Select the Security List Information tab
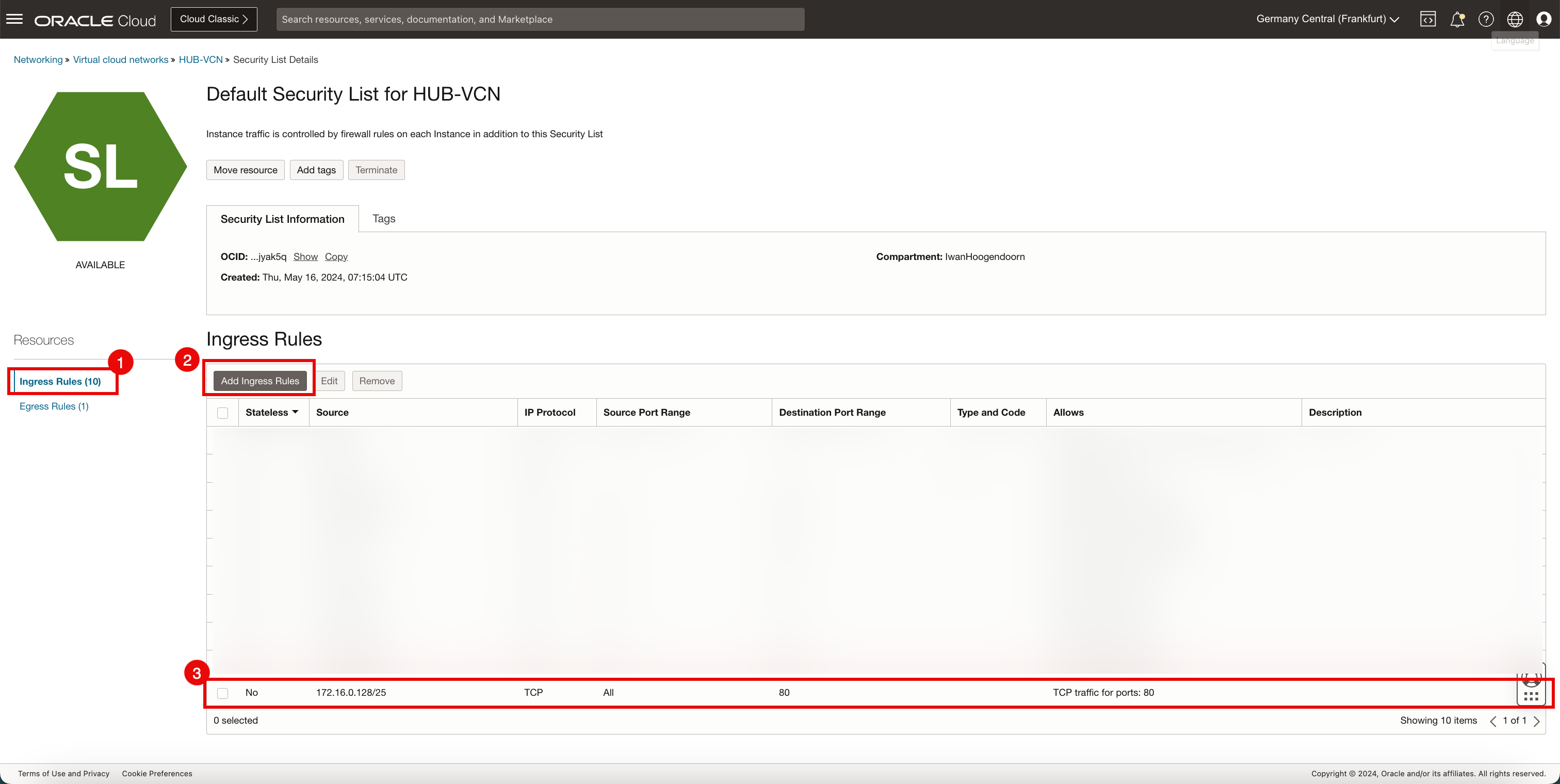Screen dimensions: 1560x784 pyautogui.click(x=283, y=218)
